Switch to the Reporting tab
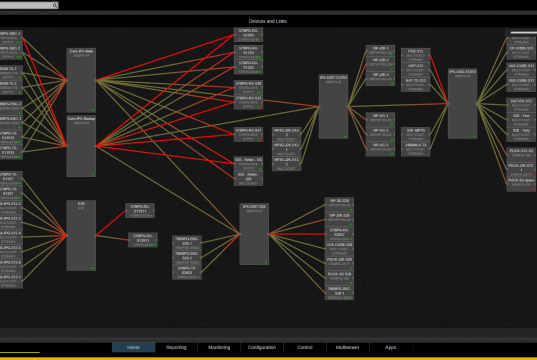The height and width of the screenshot is (360, 537). coord(176,347)
